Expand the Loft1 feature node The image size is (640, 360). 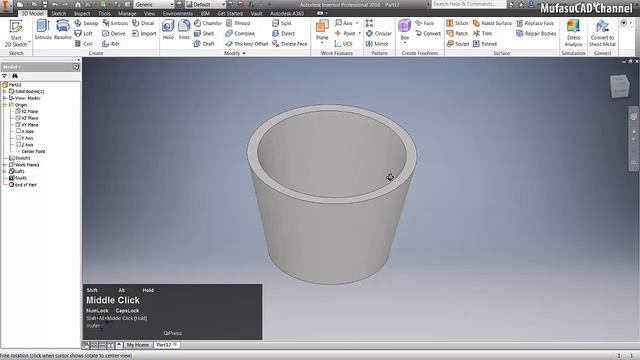click(4, 171)
